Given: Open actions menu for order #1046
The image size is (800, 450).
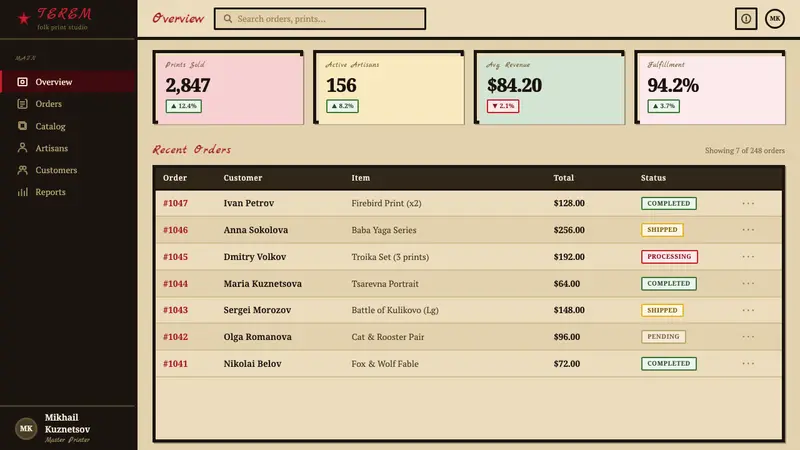Looking at the screenshot, I should point(748,230).
